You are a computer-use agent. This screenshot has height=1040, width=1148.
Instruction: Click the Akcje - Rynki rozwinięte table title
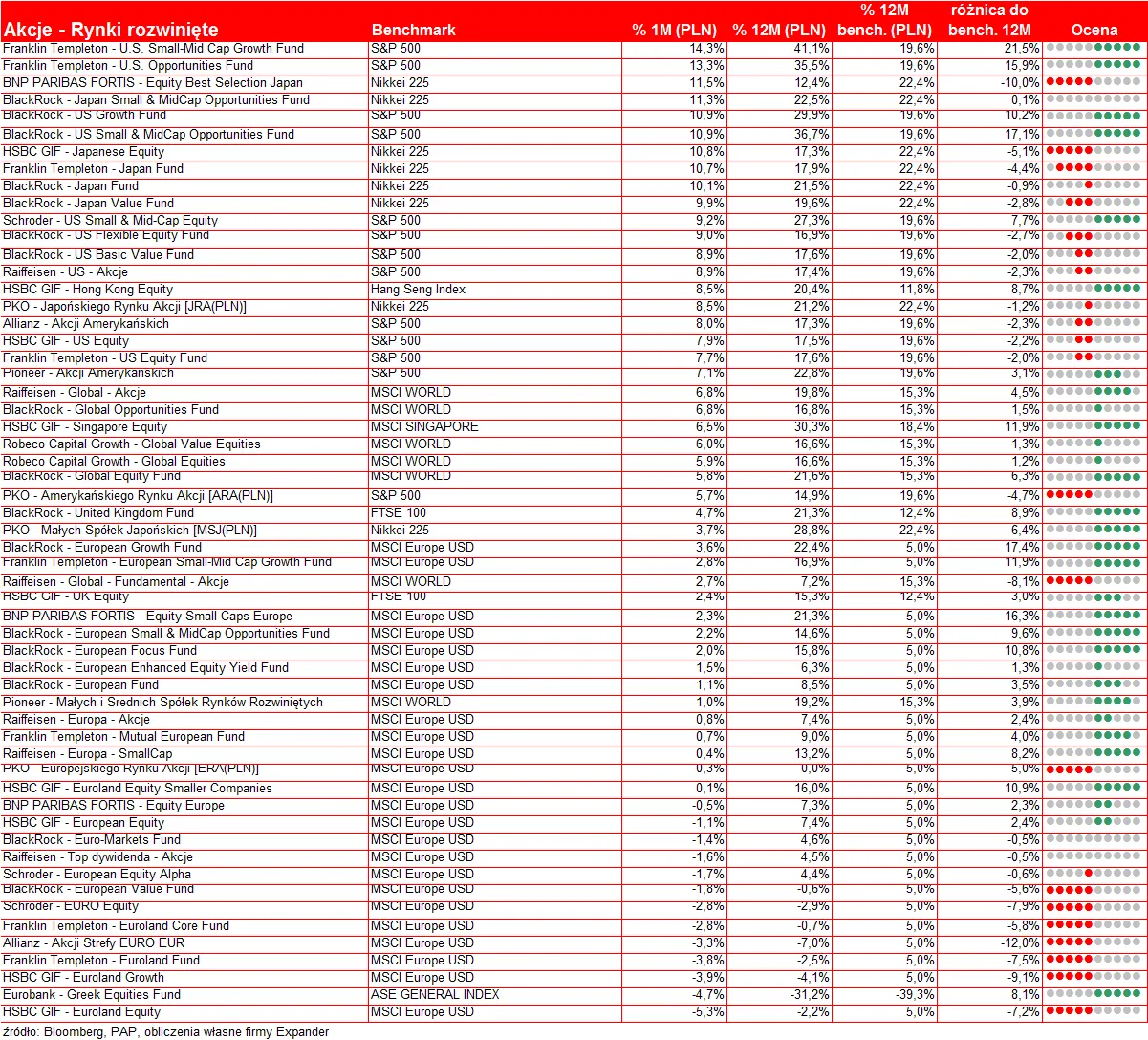[x=111, y=30]
